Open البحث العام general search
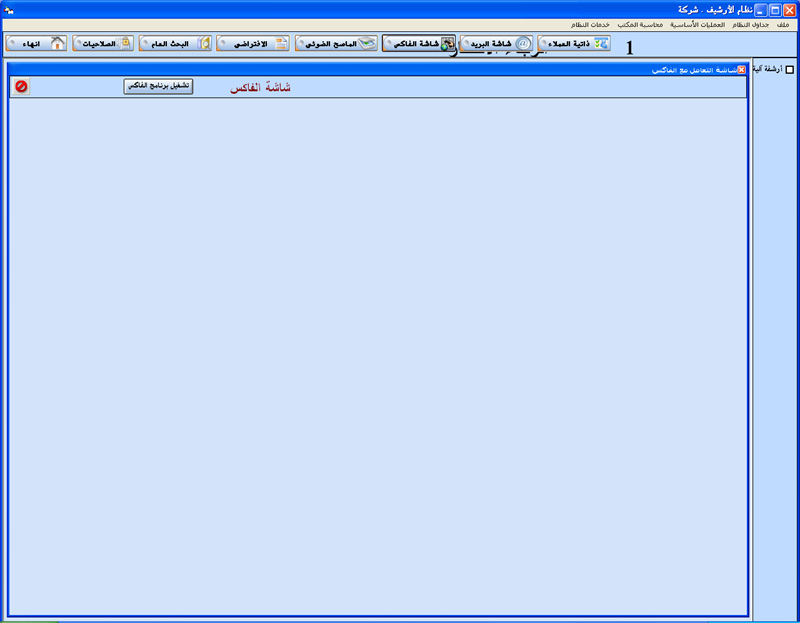 coord(176,44)
